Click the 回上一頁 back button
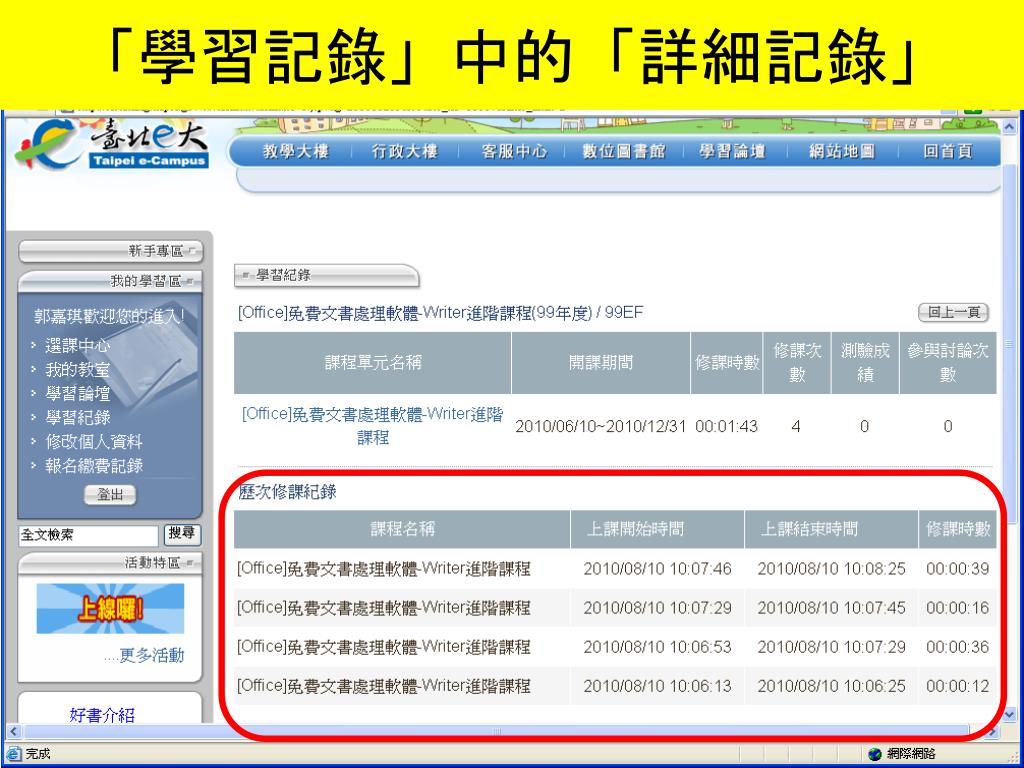1024x768 pixels. [953, 313]
